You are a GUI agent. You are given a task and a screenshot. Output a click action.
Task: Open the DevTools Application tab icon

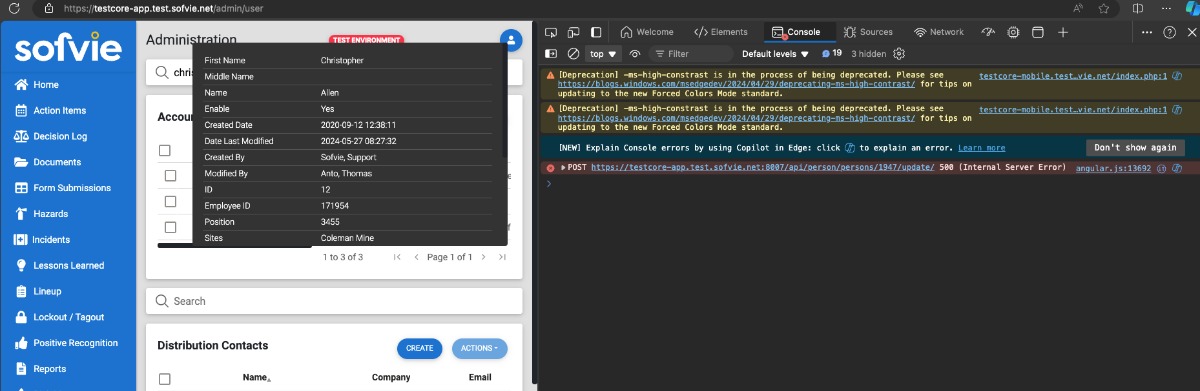coord(1037,32)
